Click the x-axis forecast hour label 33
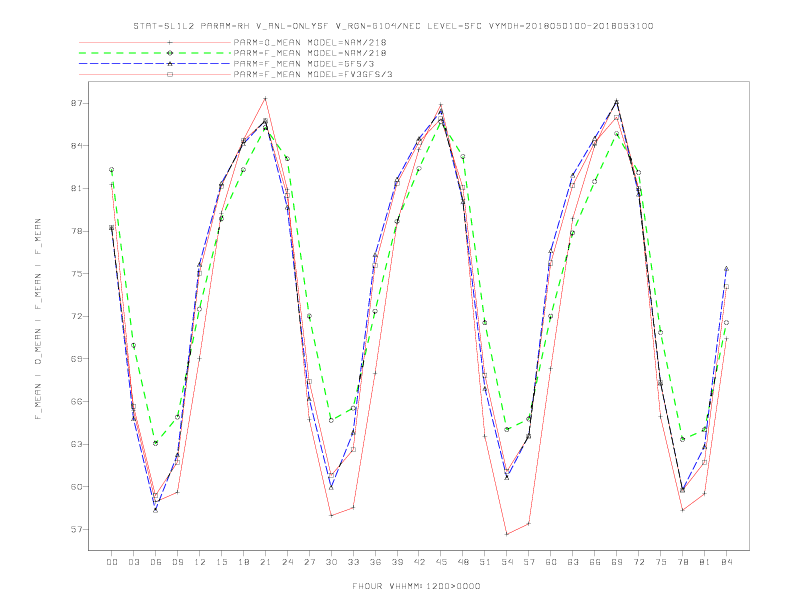Viewport: 792px width, 612px height. coord(353,562)
